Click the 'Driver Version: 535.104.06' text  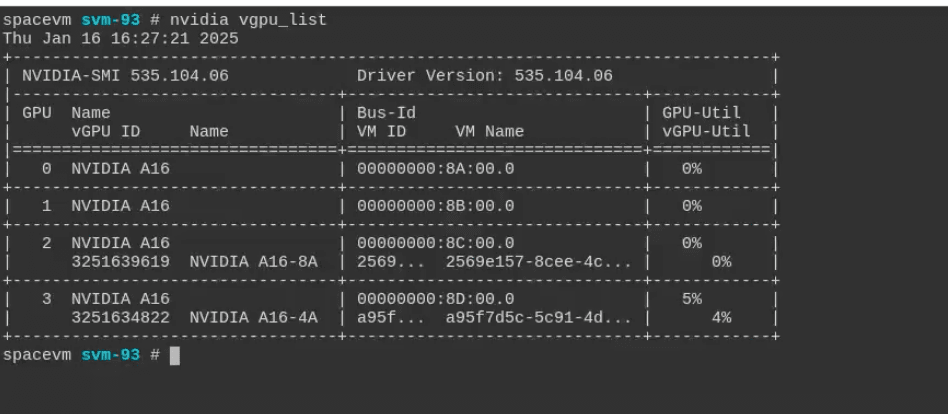(x=484, y=76)
